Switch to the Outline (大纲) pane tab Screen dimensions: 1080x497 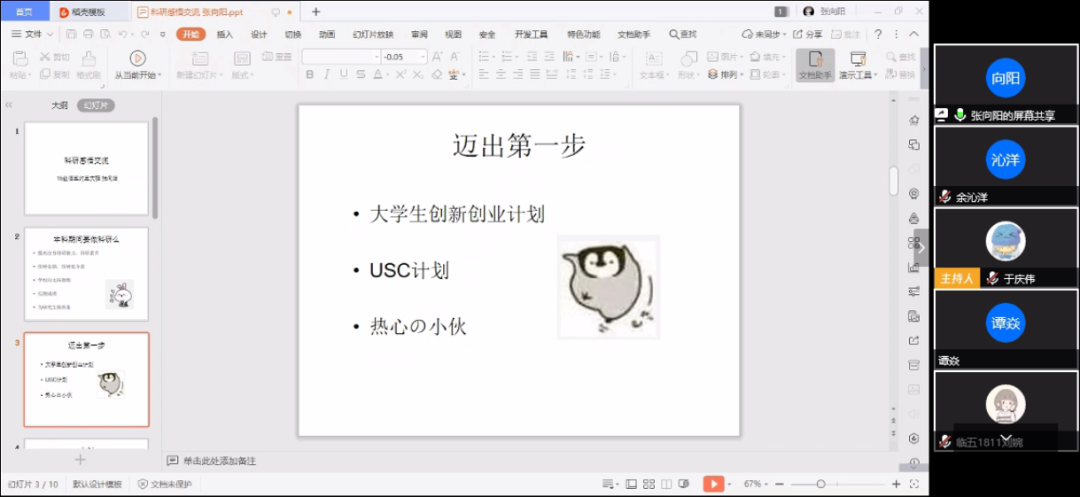click(x=60, y=105)
